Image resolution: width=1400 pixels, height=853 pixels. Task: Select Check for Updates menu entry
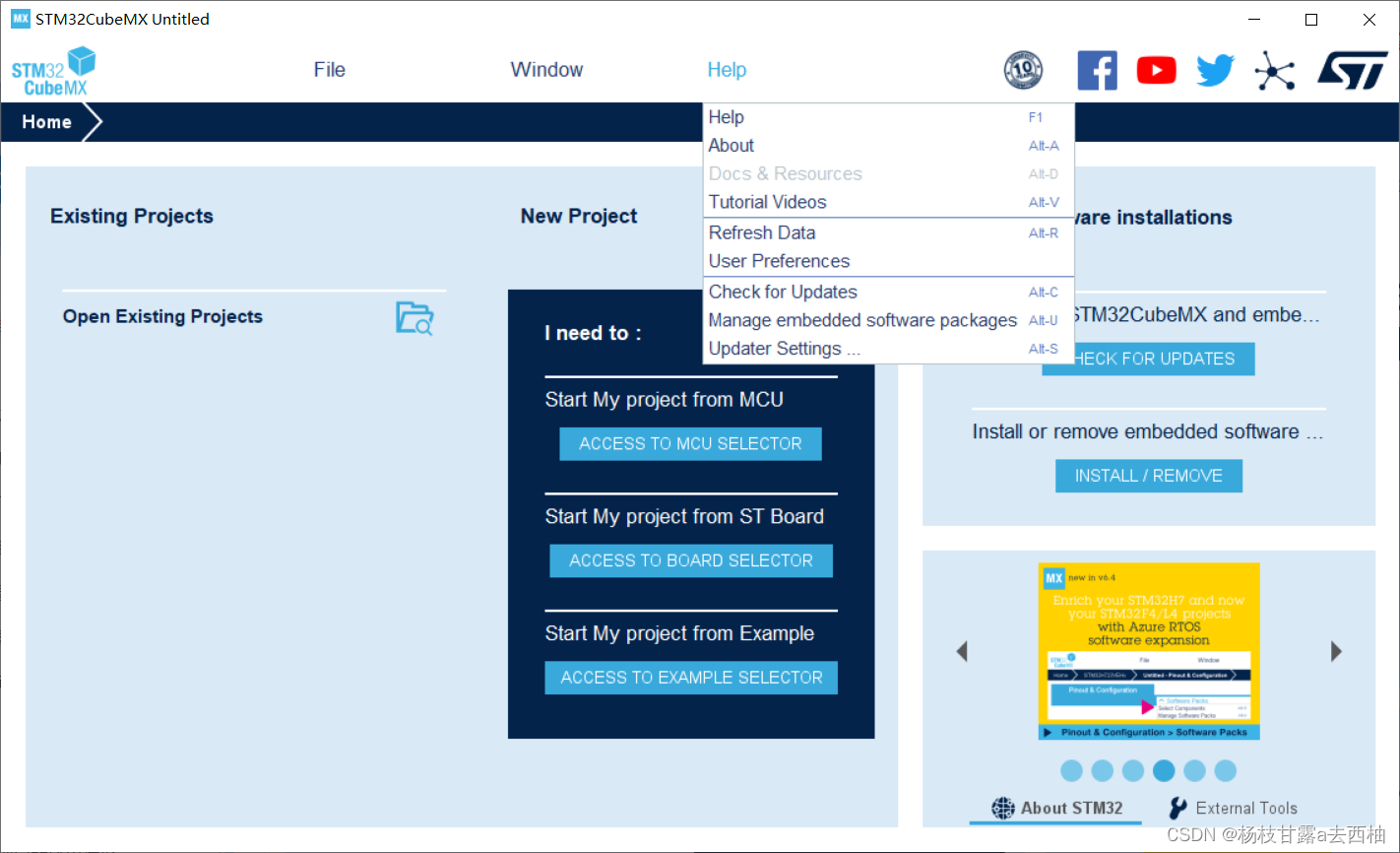[888, 293]
